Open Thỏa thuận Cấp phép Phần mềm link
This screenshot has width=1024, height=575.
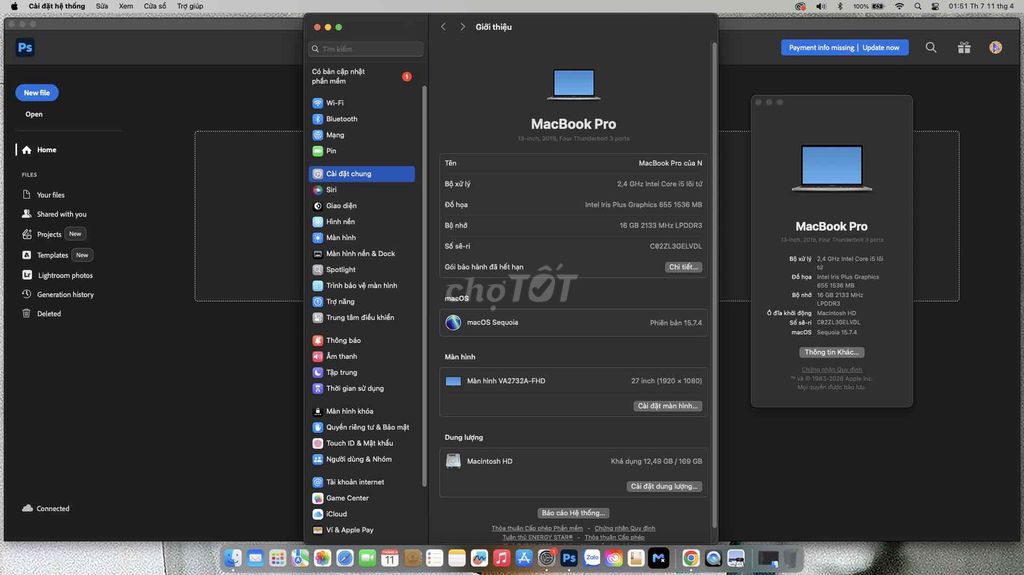pos(537,528)
